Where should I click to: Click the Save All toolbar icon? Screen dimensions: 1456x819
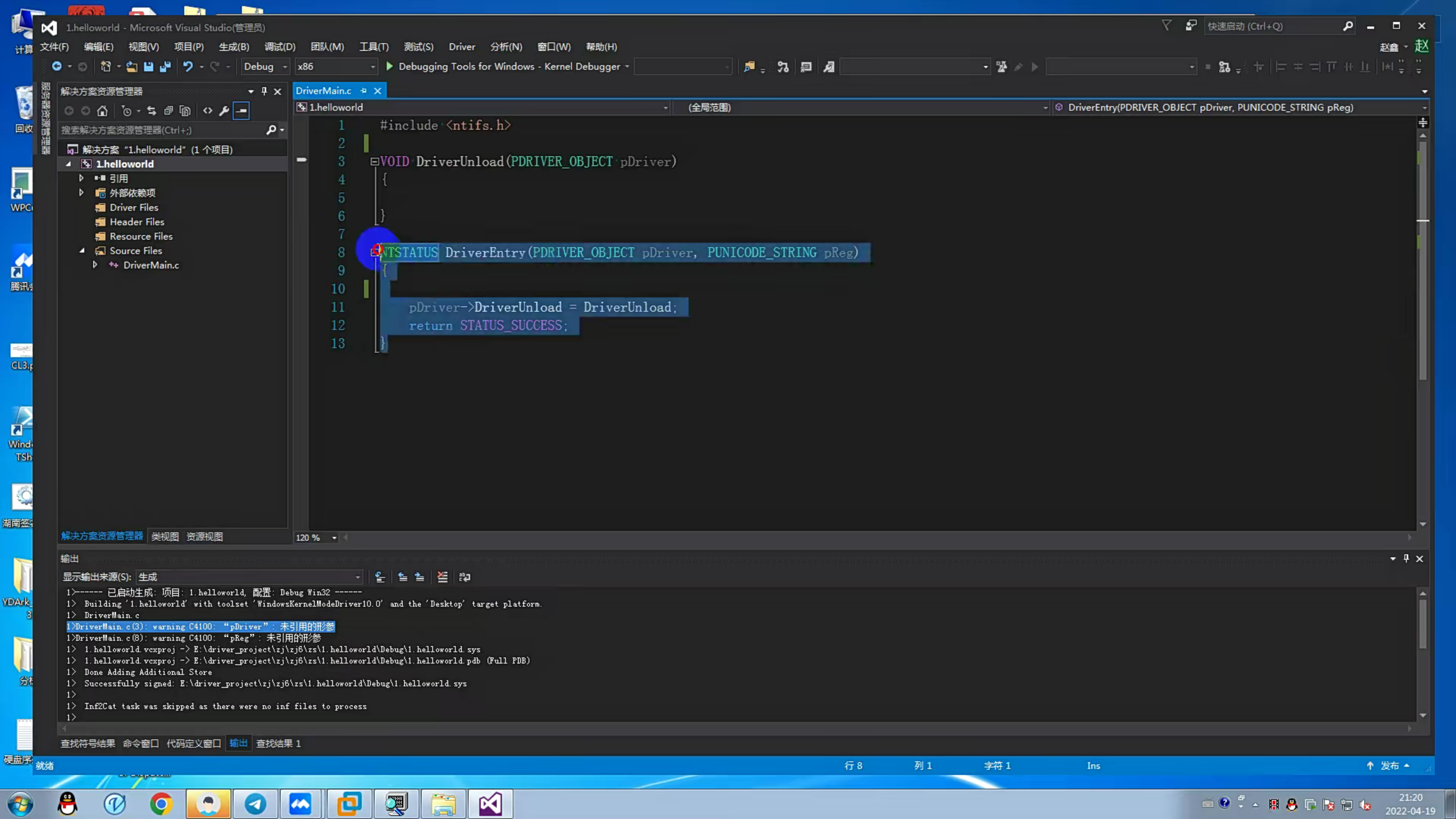click(x=166, y=67)
